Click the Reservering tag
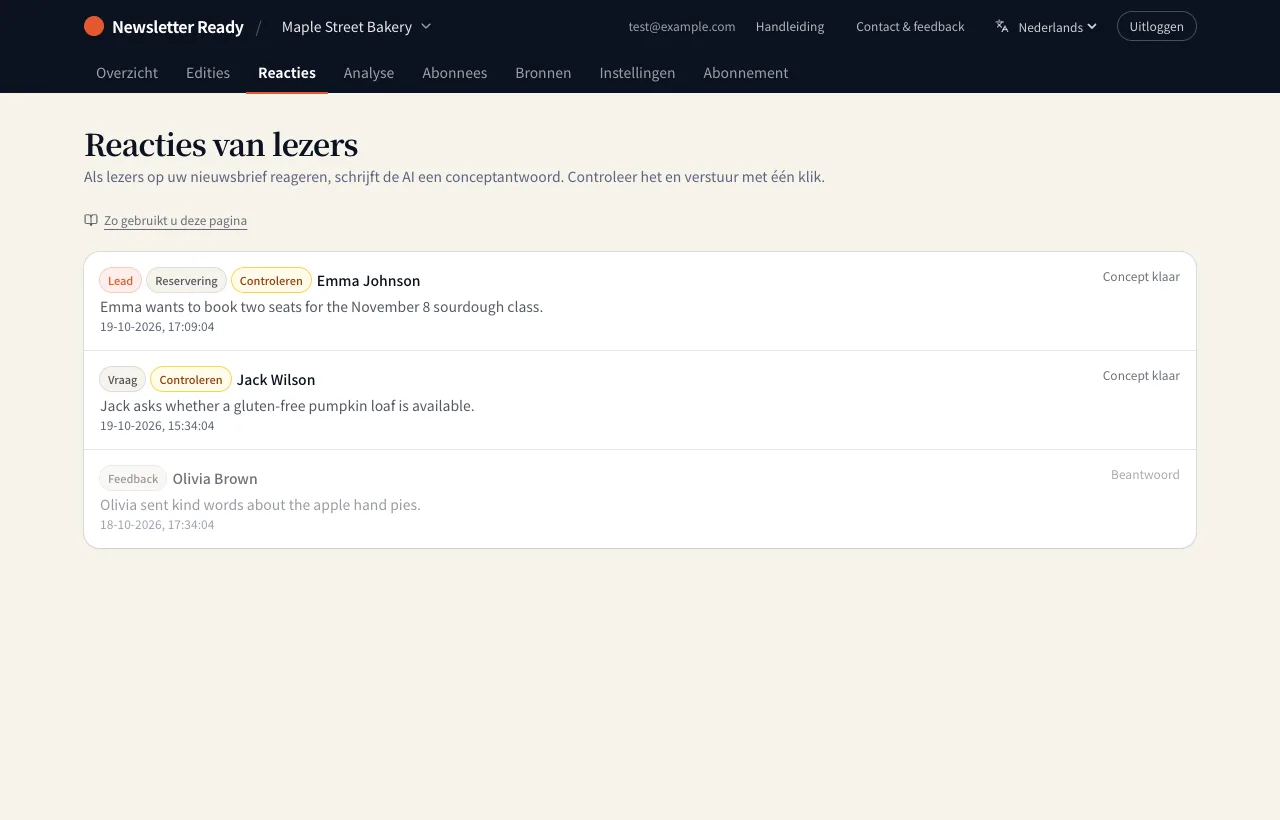Image resolution: width=1280 pixels, height=820 pixels. 186,280
